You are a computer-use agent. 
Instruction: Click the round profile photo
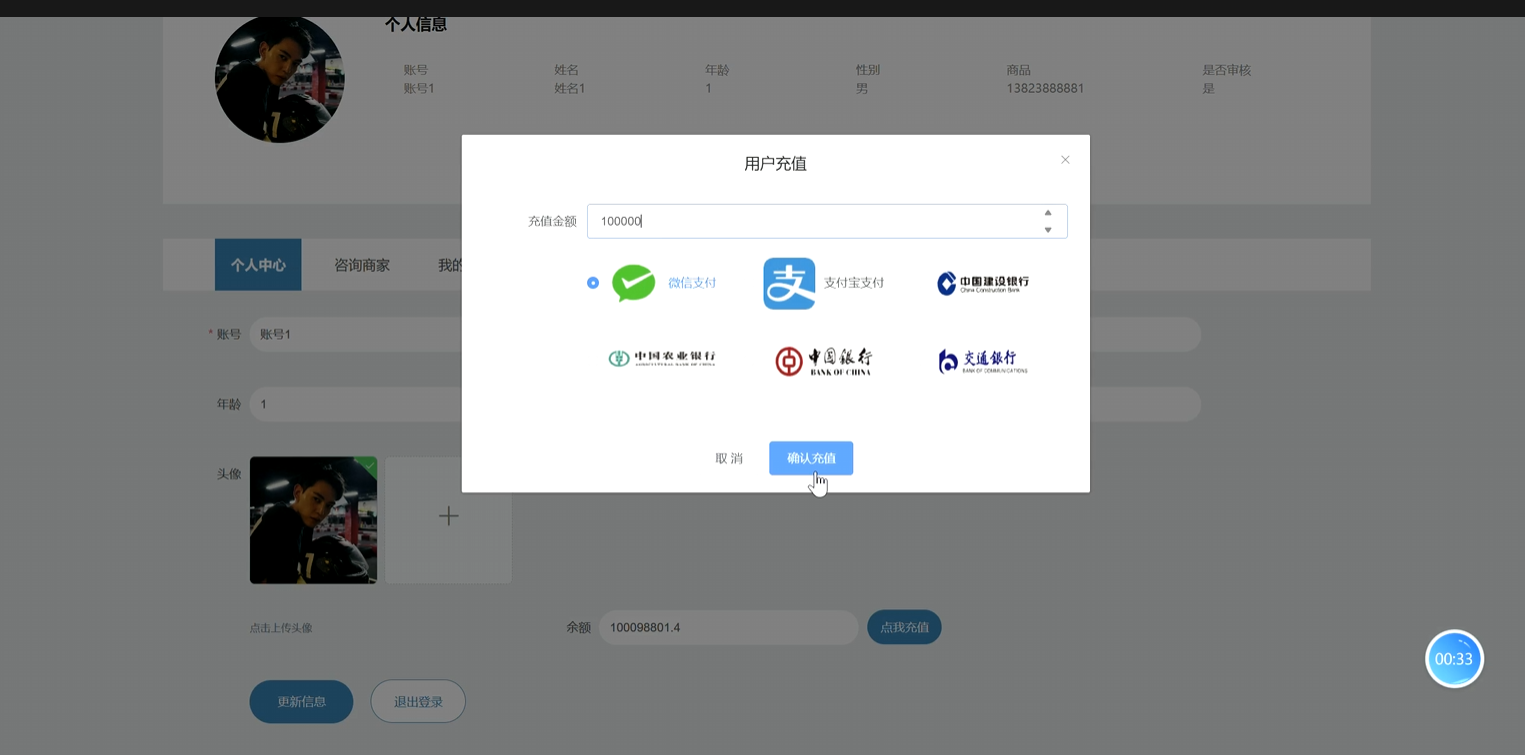pyautogui.click(x=280, y=78)
